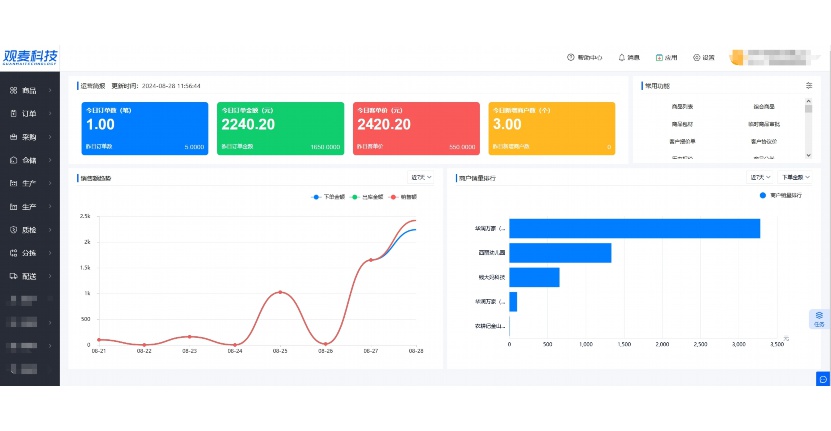Select 采购 in the left sidebar

tap(30, 136)
